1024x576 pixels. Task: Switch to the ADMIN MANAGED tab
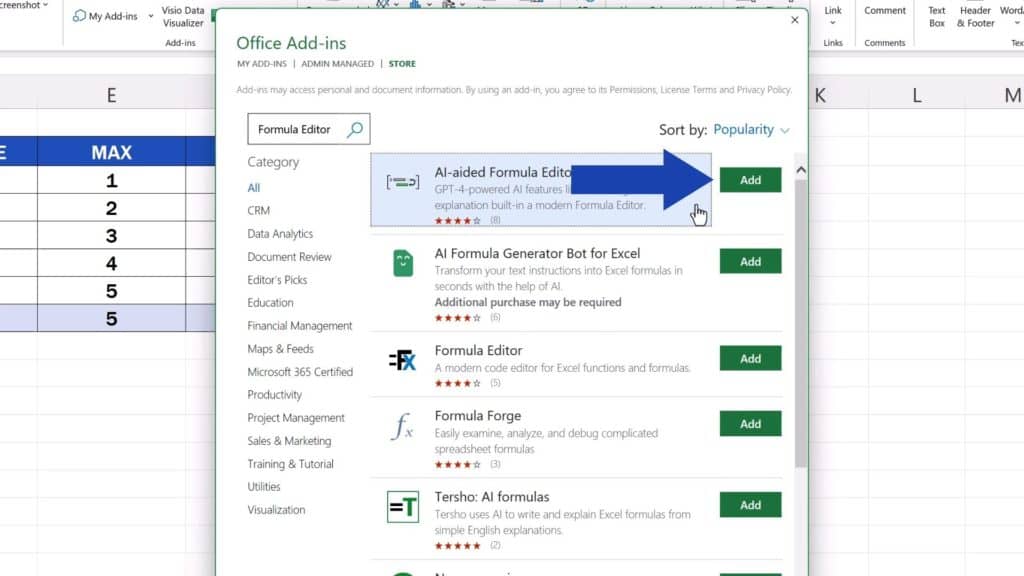[338, 63]
